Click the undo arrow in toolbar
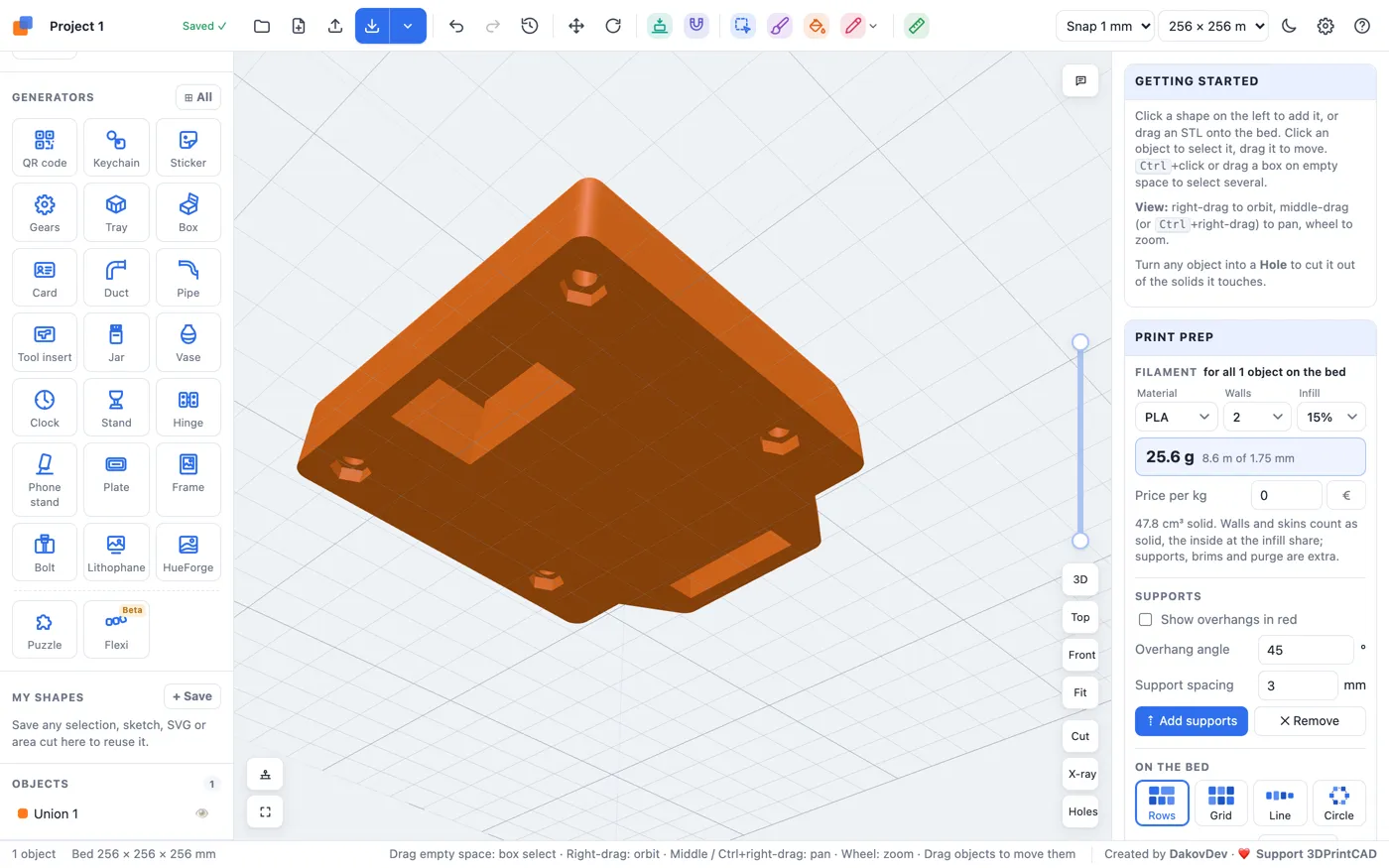 pos(456,26)
